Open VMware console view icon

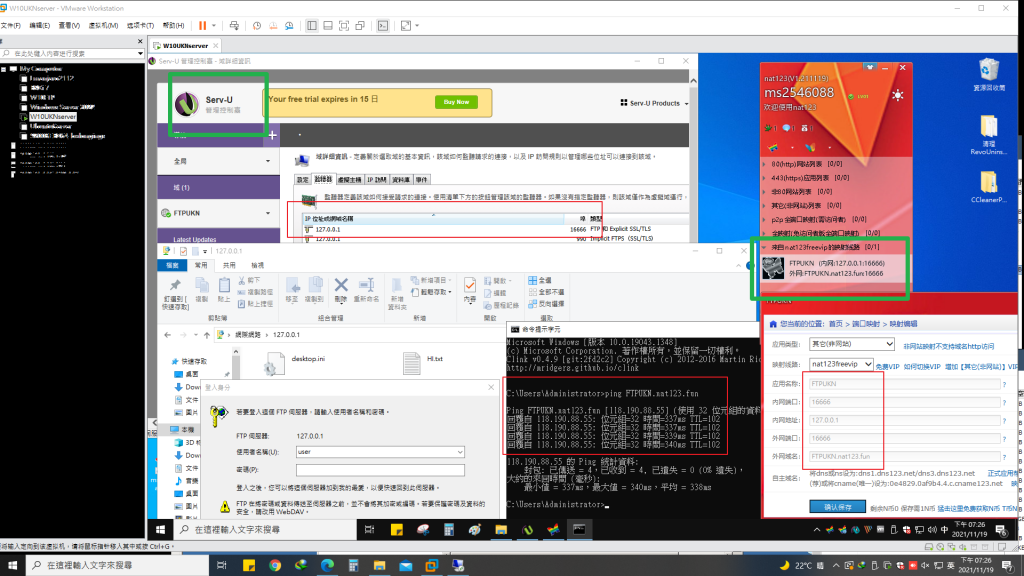click(x=383, y=25)
